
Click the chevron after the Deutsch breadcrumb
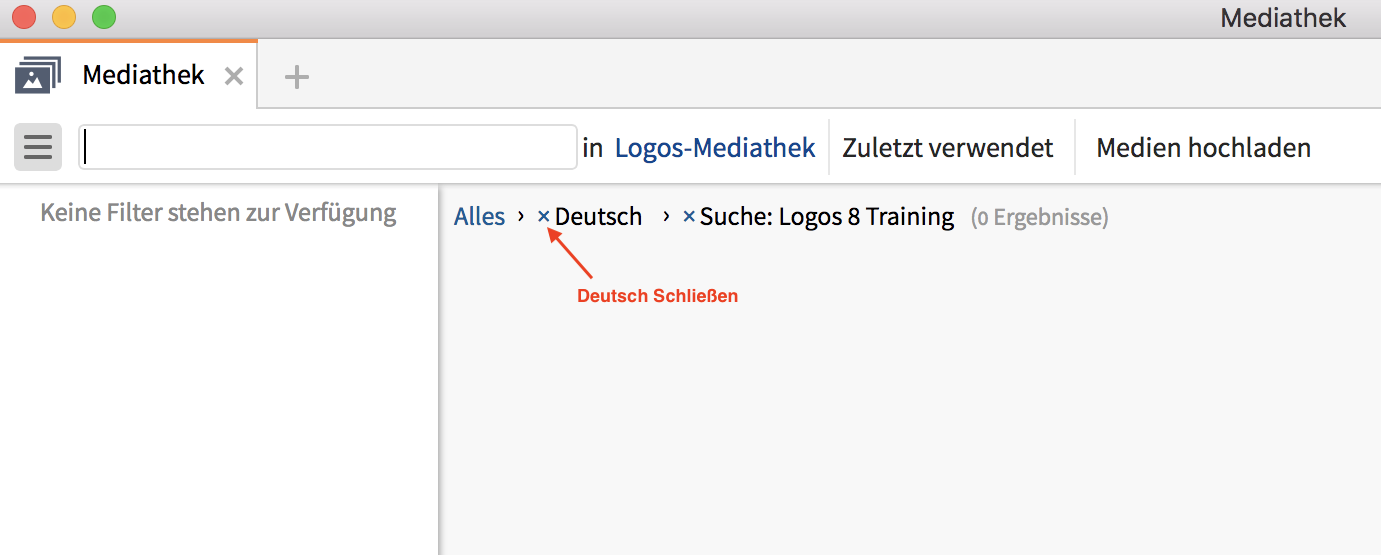[666, 216]
